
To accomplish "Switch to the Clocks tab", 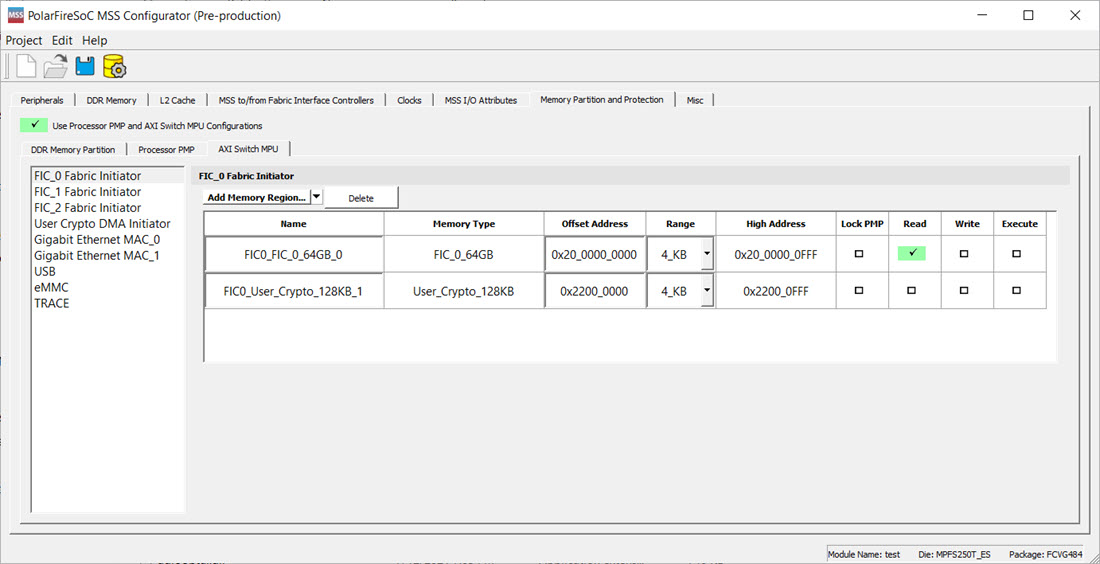I will coord(409,100).
